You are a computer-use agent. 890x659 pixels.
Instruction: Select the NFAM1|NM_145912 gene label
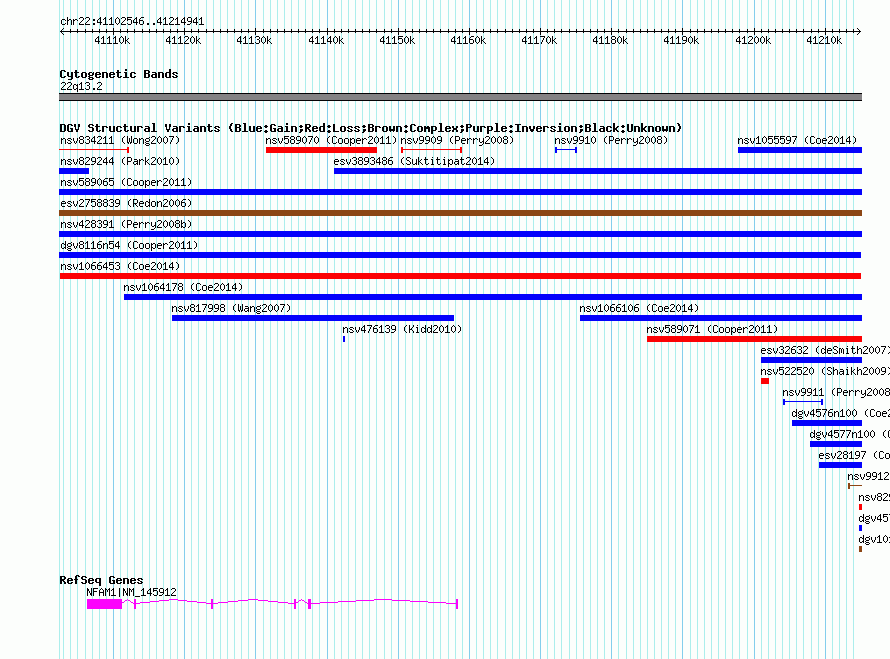[131, 592]
